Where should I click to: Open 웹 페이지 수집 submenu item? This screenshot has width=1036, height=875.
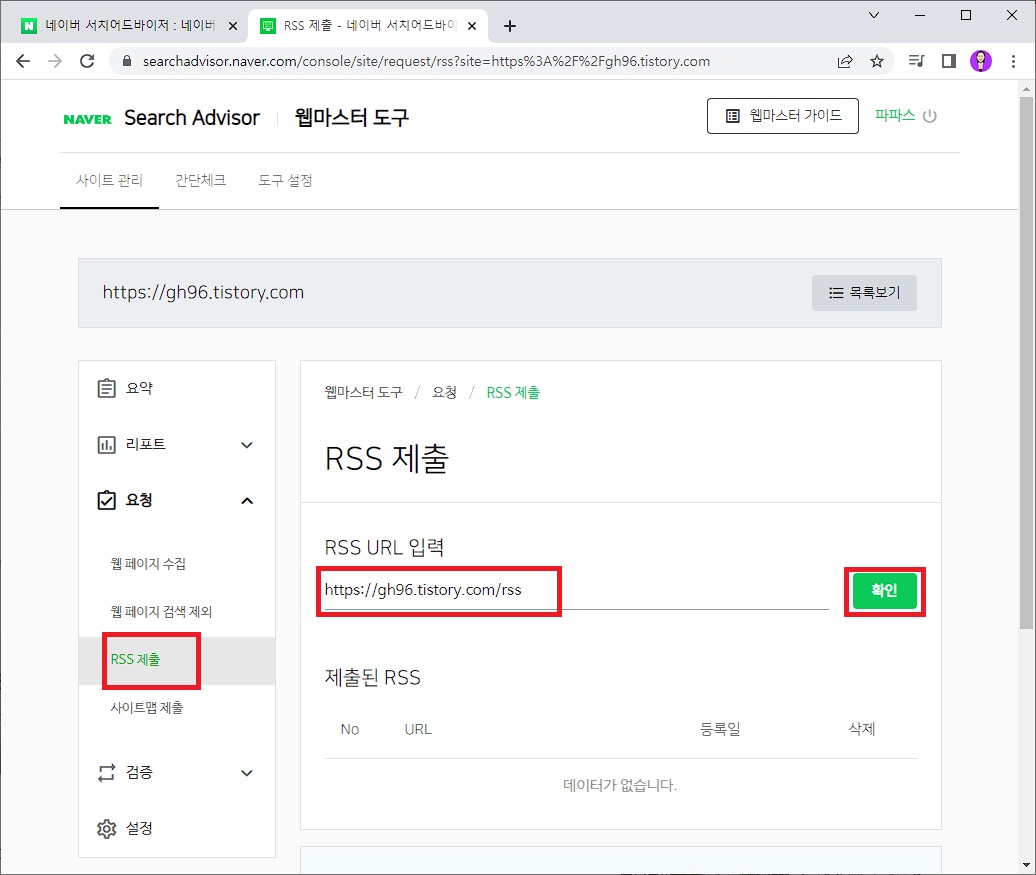point(148,564)
